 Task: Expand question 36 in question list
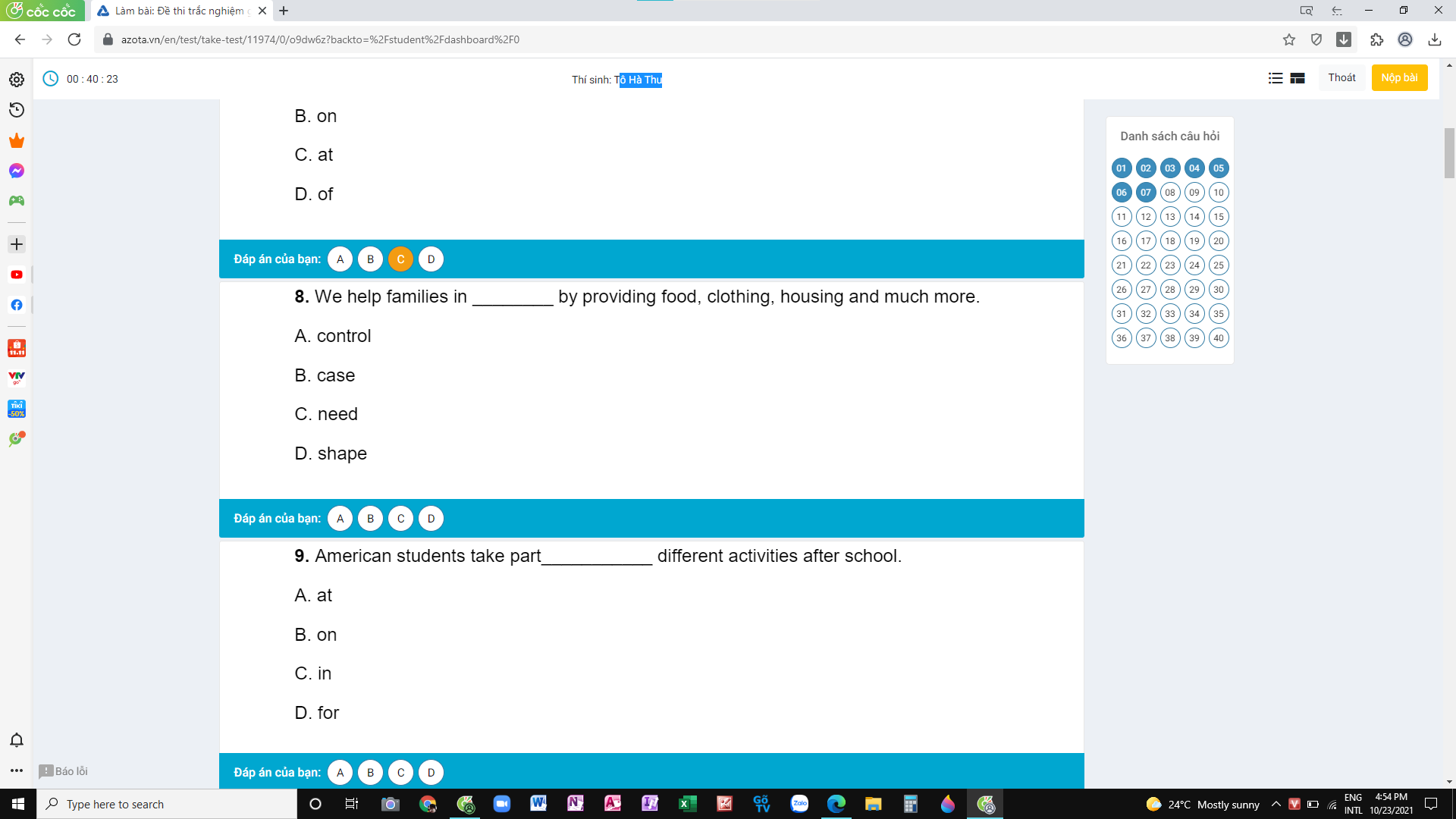pos(1122,338)
